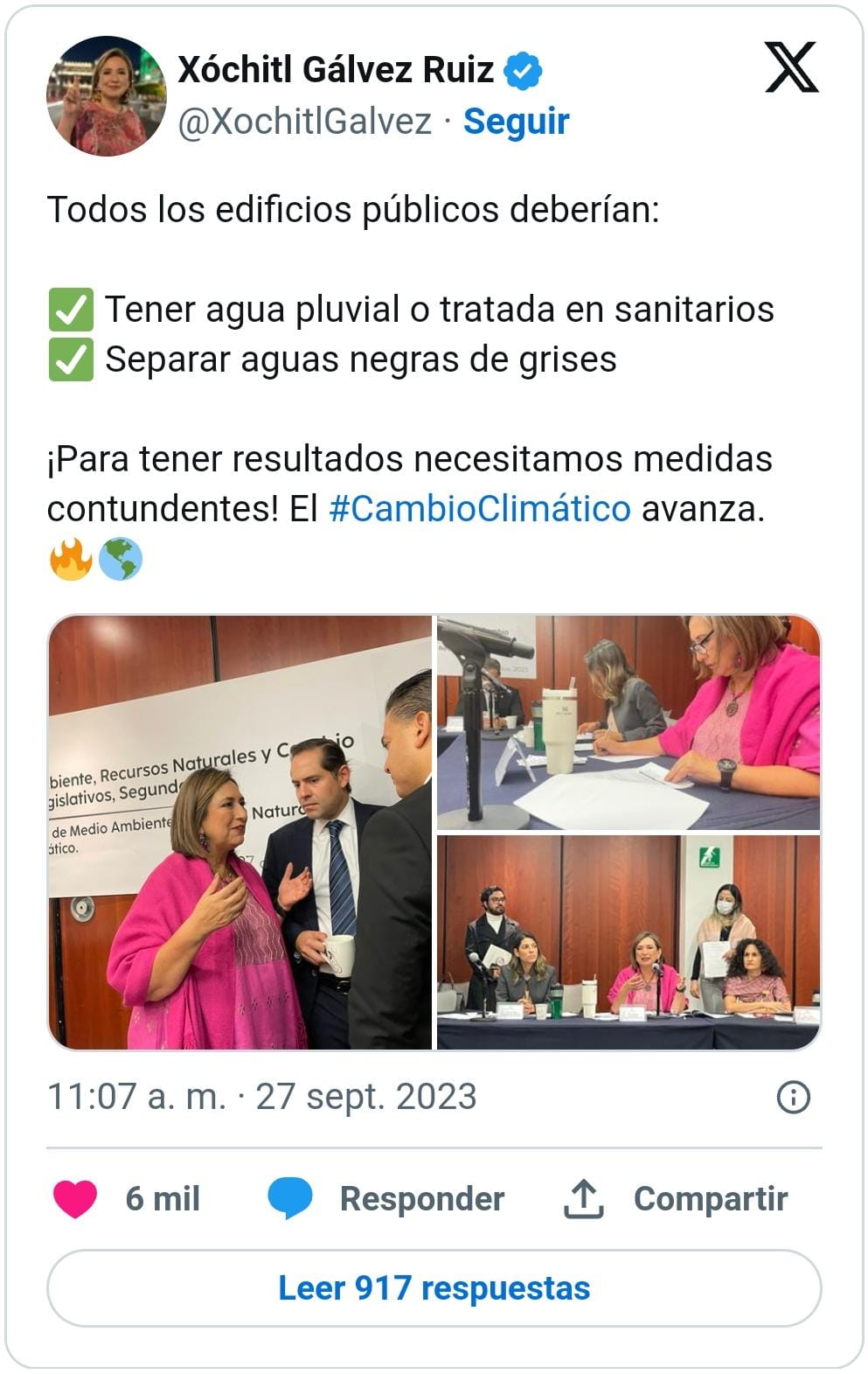Open Xóchitl Gálvez profile avatar
Viewport: 868px width, 1374px height.
click(x=107, y=96)
